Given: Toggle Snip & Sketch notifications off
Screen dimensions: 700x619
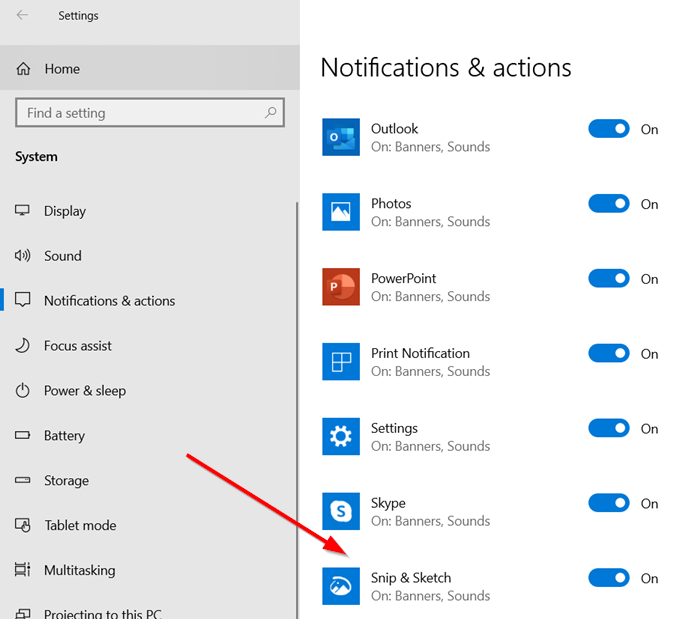Looking at the screenshot, I should (609, 578).
